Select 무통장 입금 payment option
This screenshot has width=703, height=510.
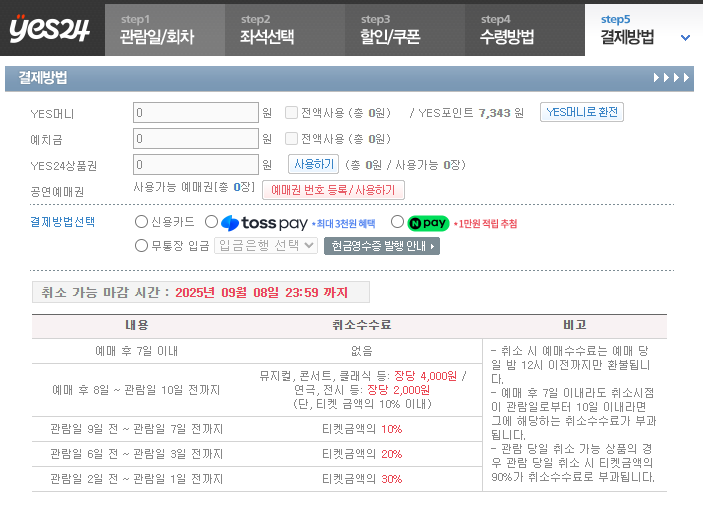coord(141,246)
